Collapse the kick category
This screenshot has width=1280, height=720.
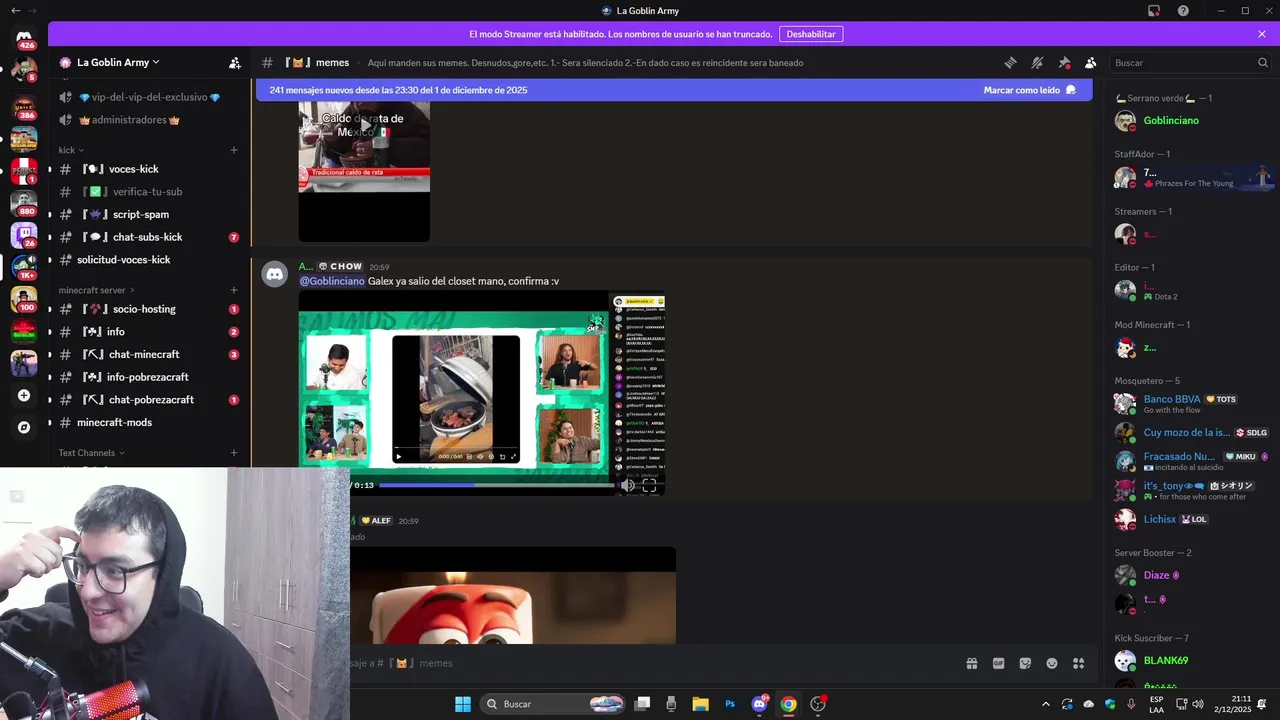(71, 150)
